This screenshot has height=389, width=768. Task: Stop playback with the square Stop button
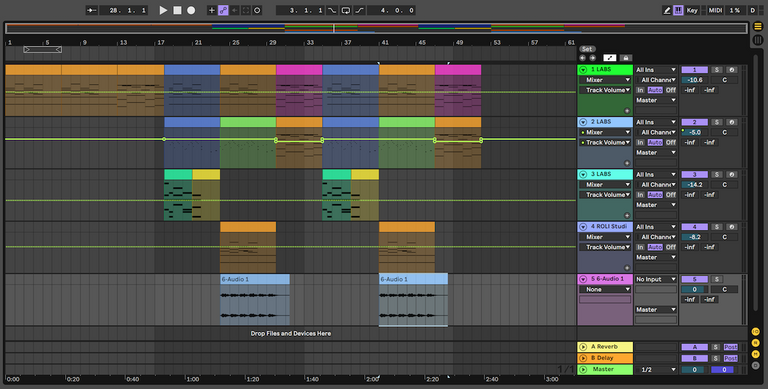coord(177,10)
